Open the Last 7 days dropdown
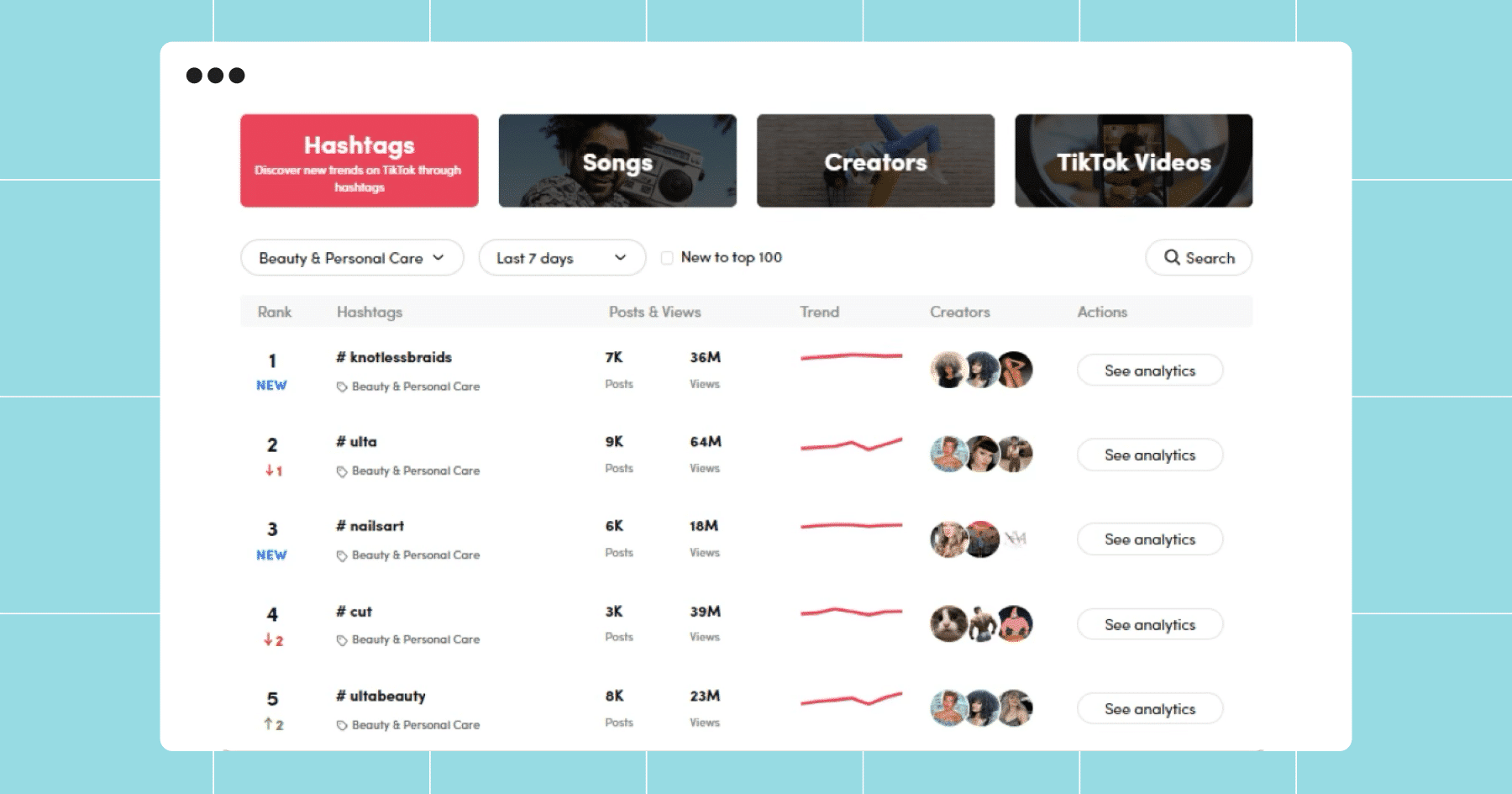This screenshot has height=794, width=1512. click(x=562, y=257)
